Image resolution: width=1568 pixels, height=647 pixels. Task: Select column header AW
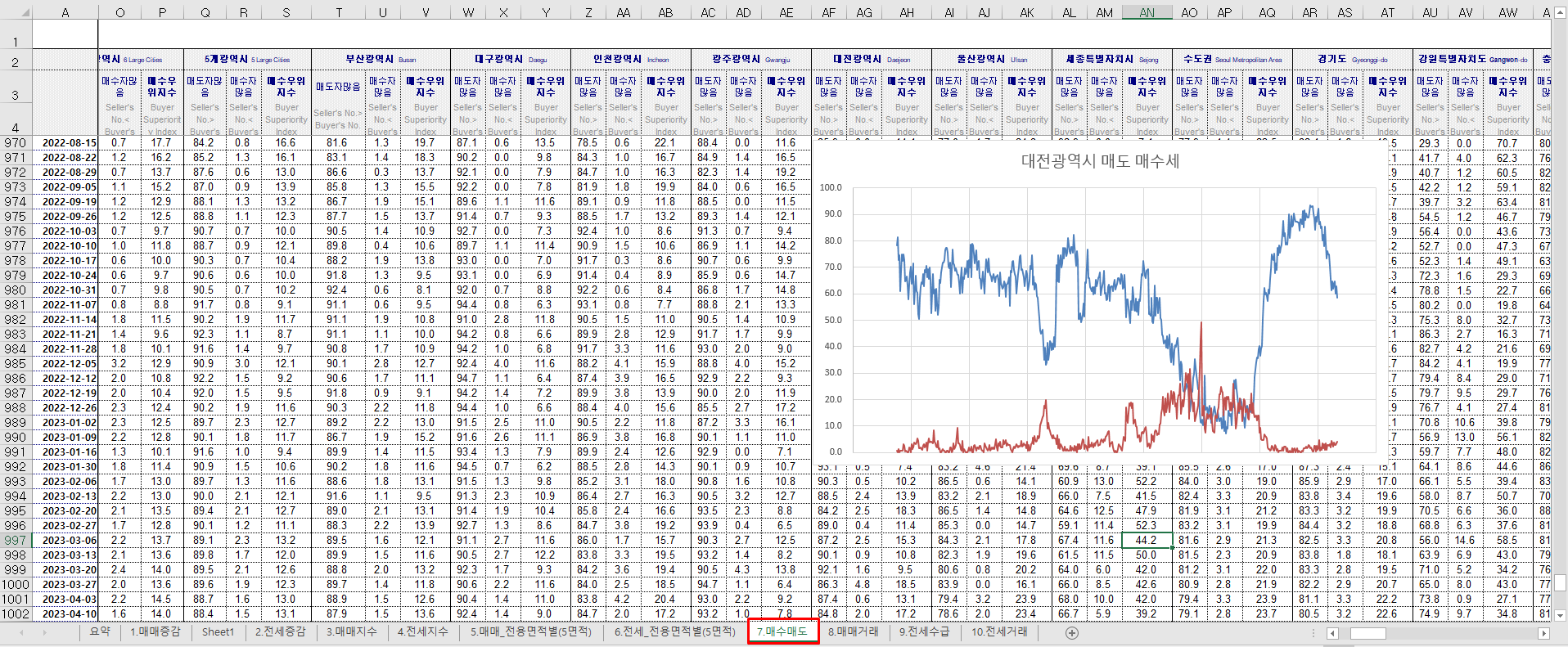pos(1508,12)
